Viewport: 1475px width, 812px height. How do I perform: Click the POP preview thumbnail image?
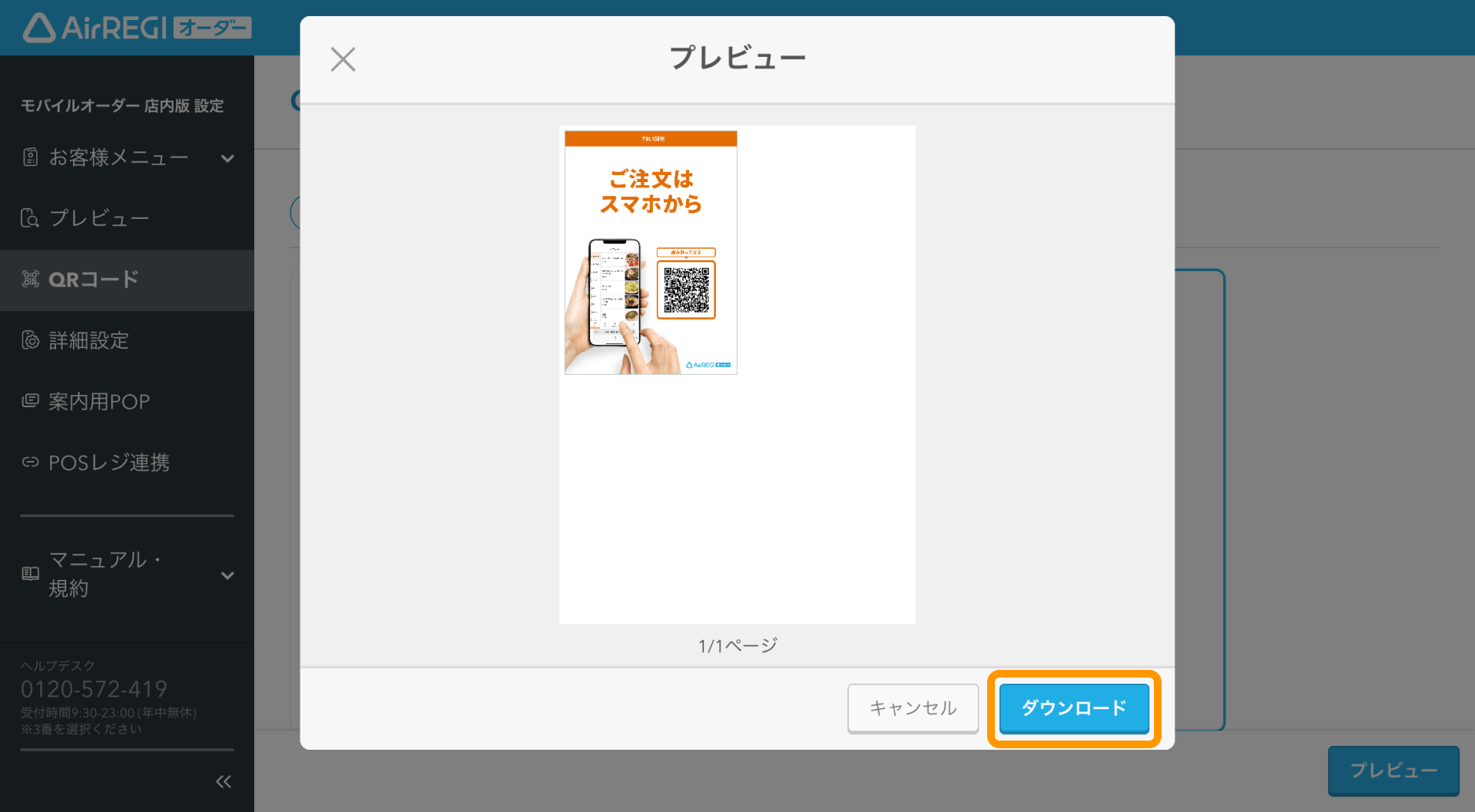click(x=651, y=253)
